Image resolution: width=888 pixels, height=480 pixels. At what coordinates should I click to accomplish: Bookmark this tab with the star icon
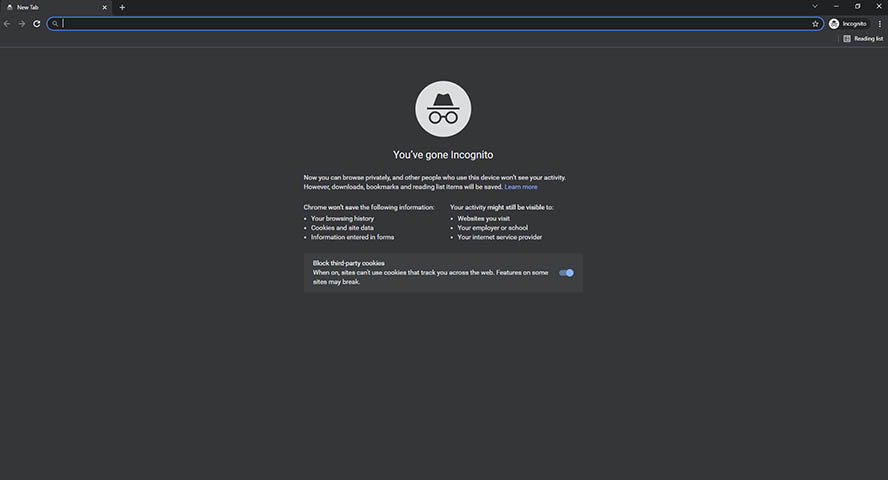[x=815, y=23]
